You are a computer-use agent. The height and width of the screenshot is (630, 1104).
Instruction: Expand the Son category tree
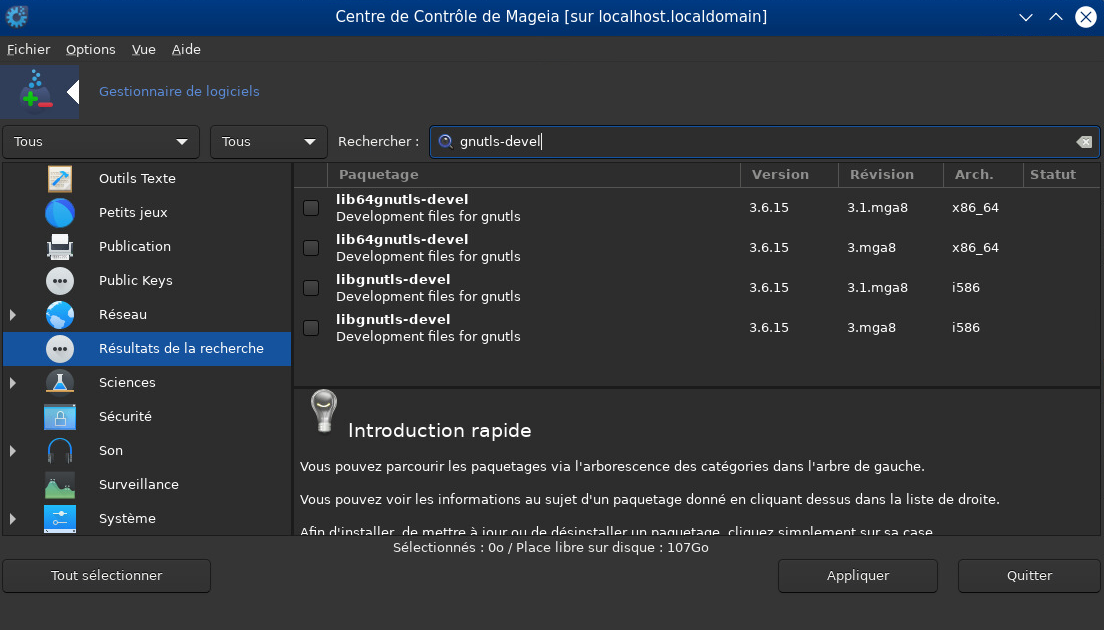[x=13, y=451]
